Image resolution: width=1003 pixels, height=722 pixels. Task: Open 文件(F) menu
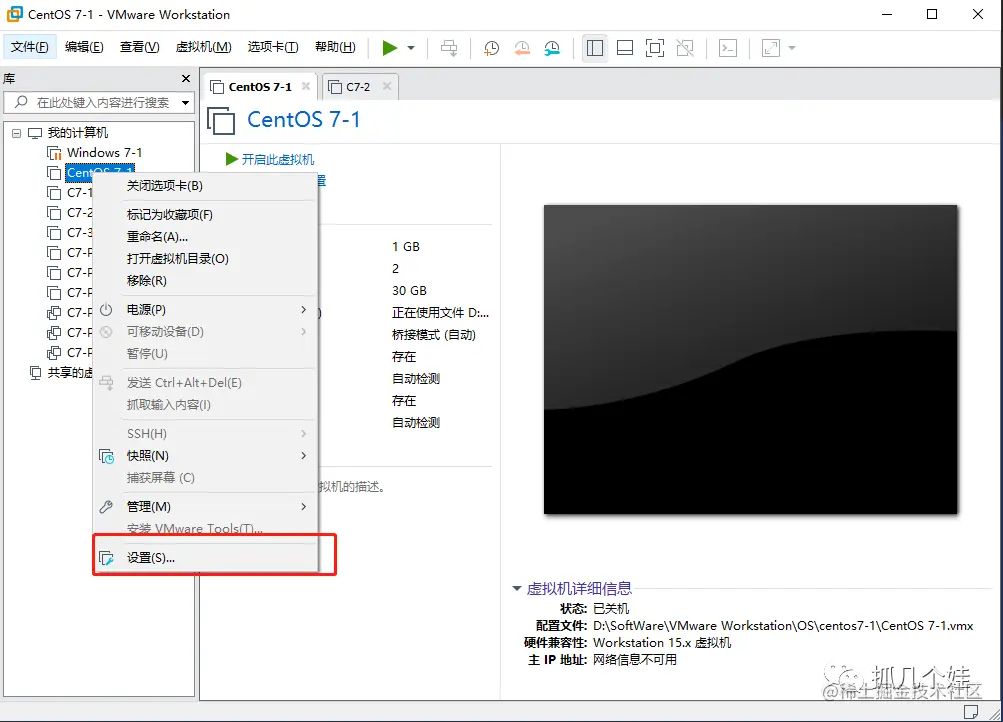coord(29,47)
